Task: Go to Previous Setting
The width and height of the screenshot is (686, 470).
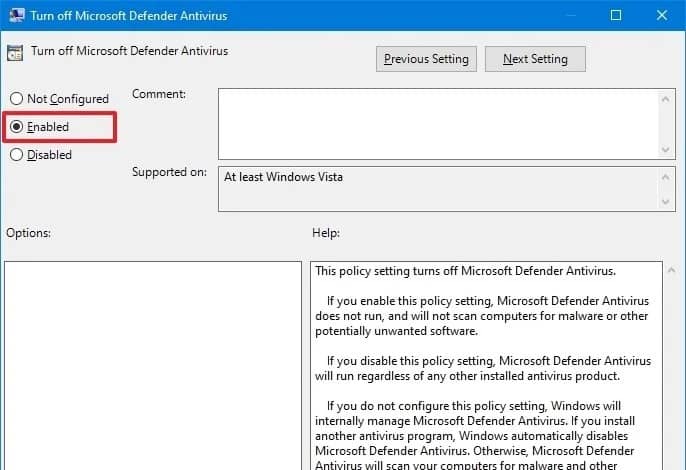Action: point(426,59)
